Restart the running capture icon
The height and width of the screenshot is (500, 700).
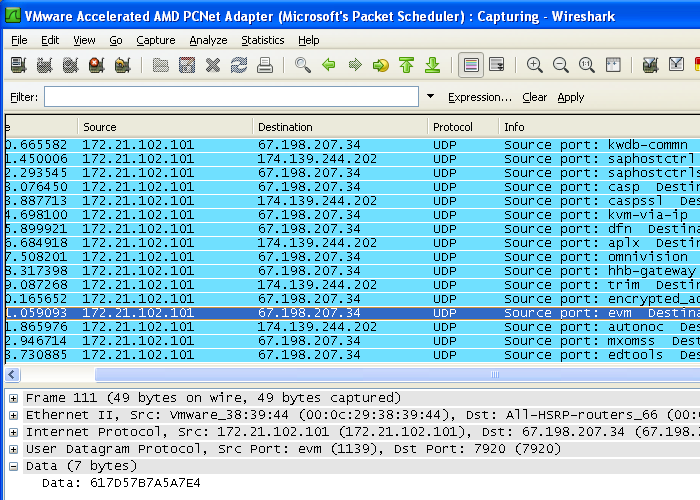[x=122, y=65]
